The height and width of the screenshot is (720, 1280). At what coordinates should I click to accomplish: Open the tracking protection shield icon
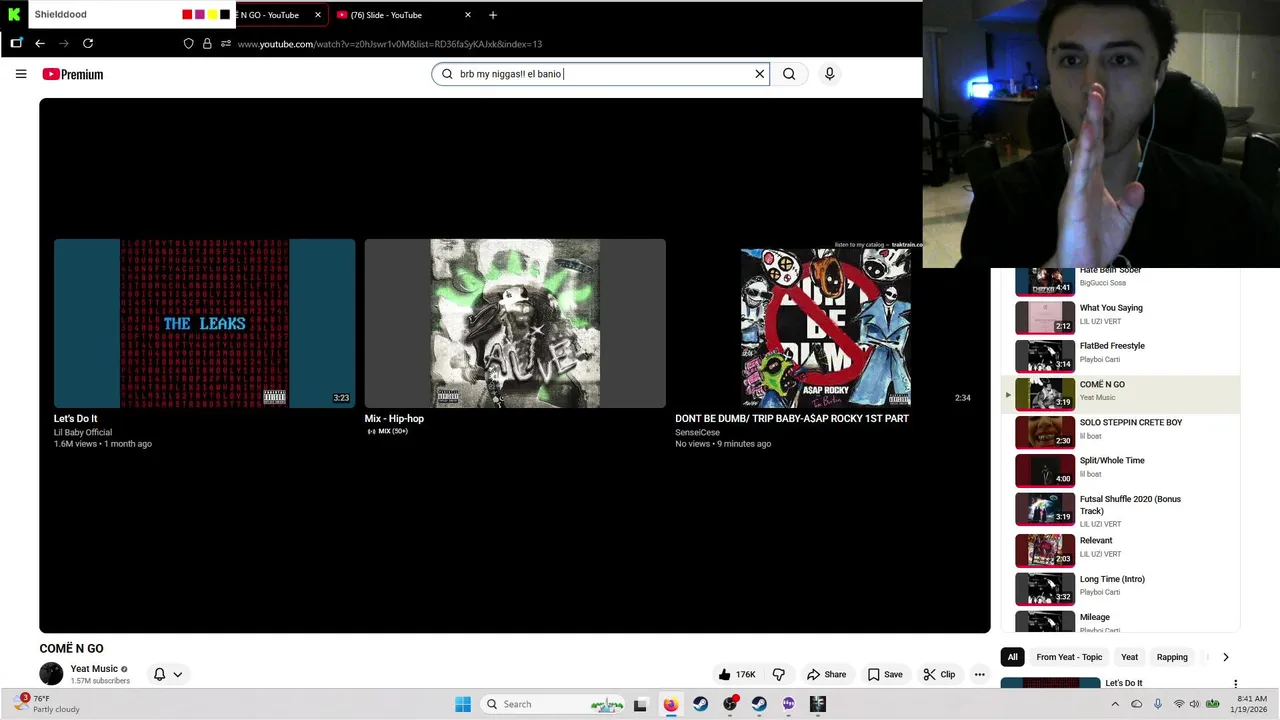(x=188, y=44)
